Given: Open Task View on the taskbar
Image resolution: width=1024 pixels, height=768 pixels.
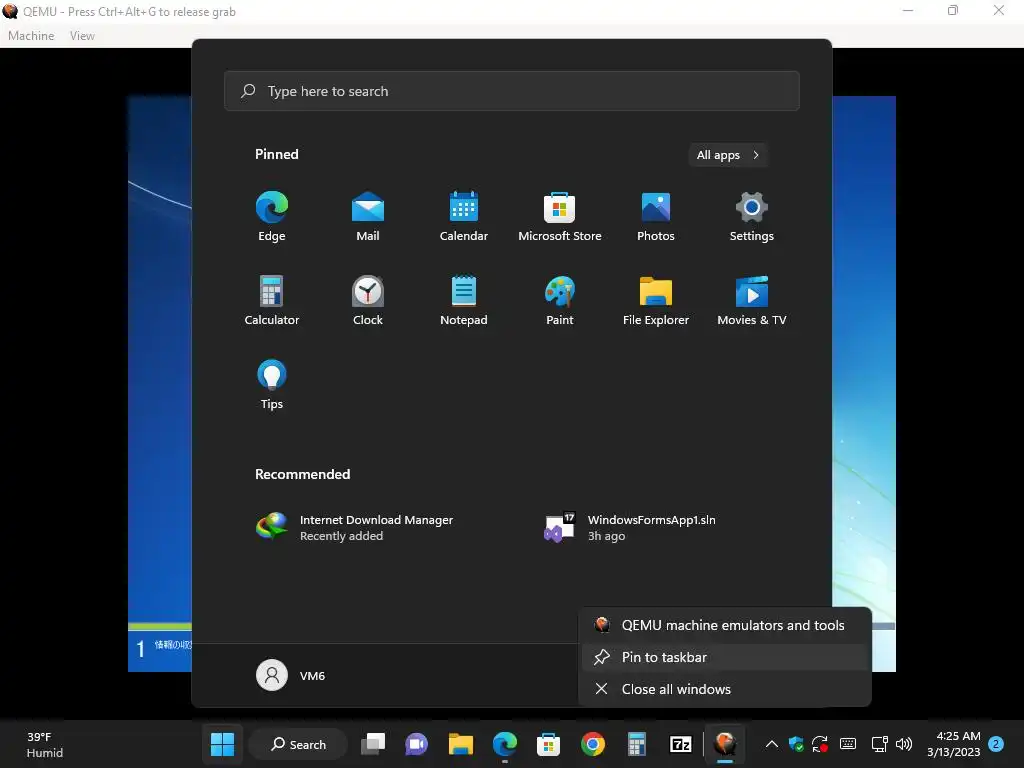Looking at the screenshot, I should 373,744.
